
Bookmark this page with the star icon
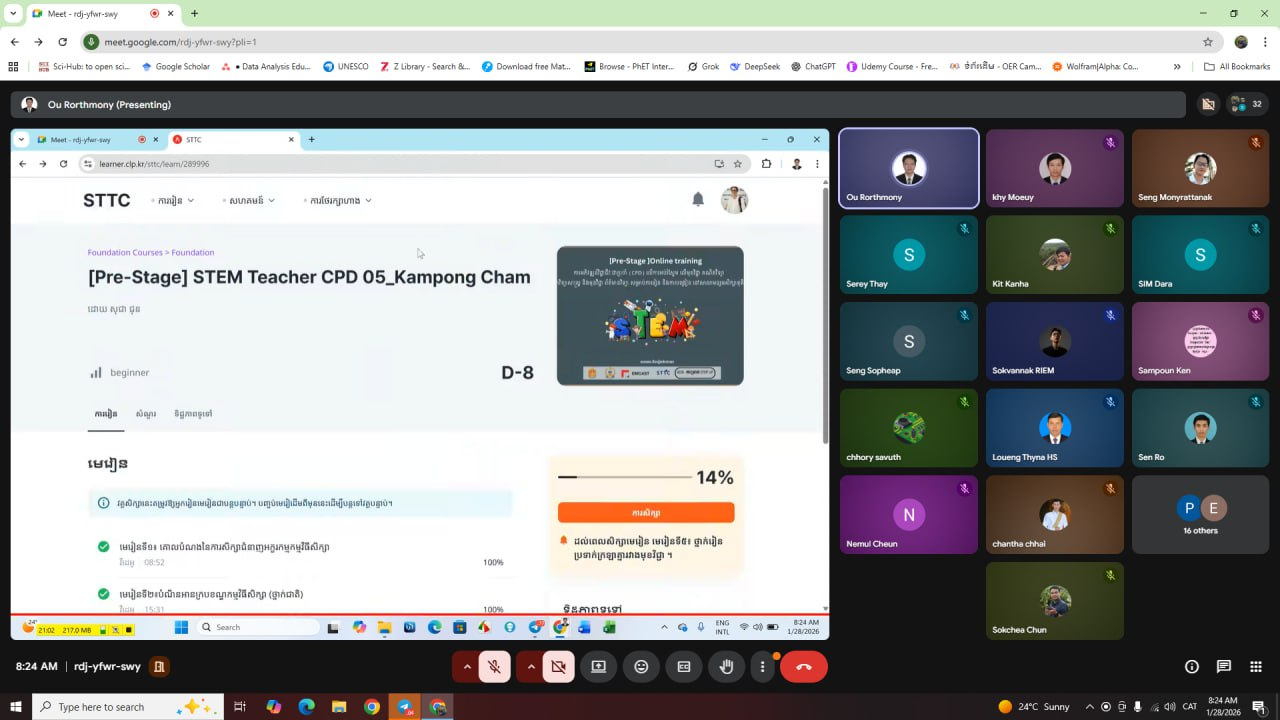1207,42
